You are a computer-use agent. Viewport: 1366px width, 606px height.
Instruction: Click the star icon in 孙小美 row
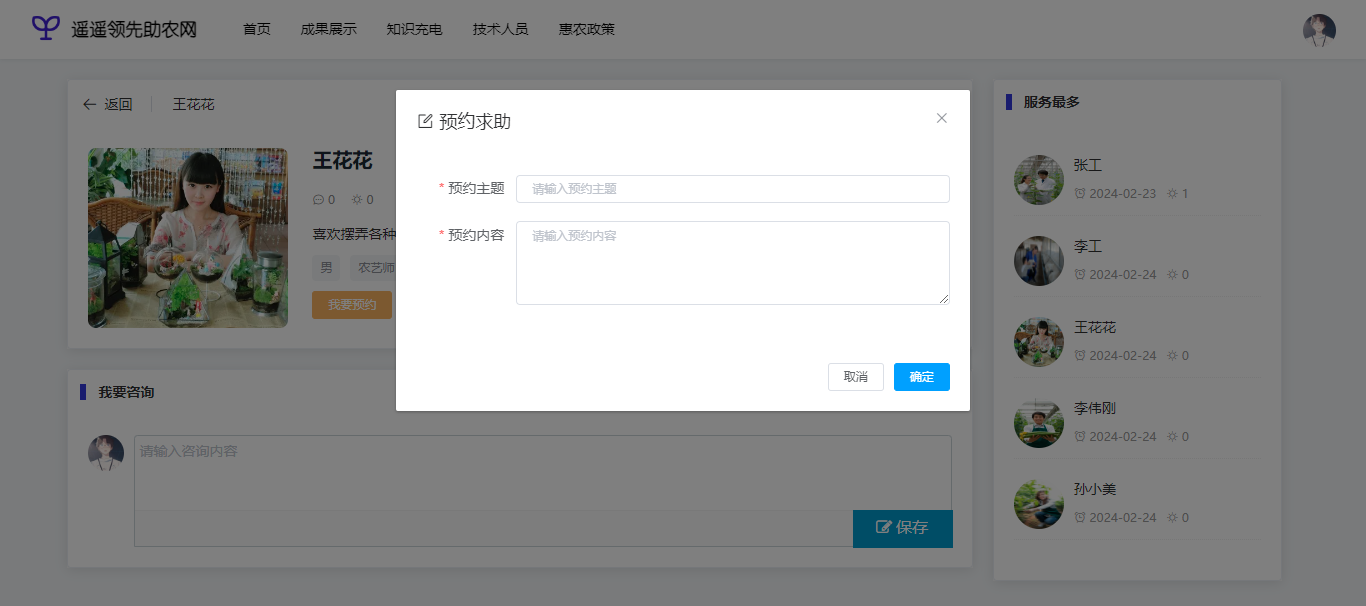click(x=1173, y=517)
